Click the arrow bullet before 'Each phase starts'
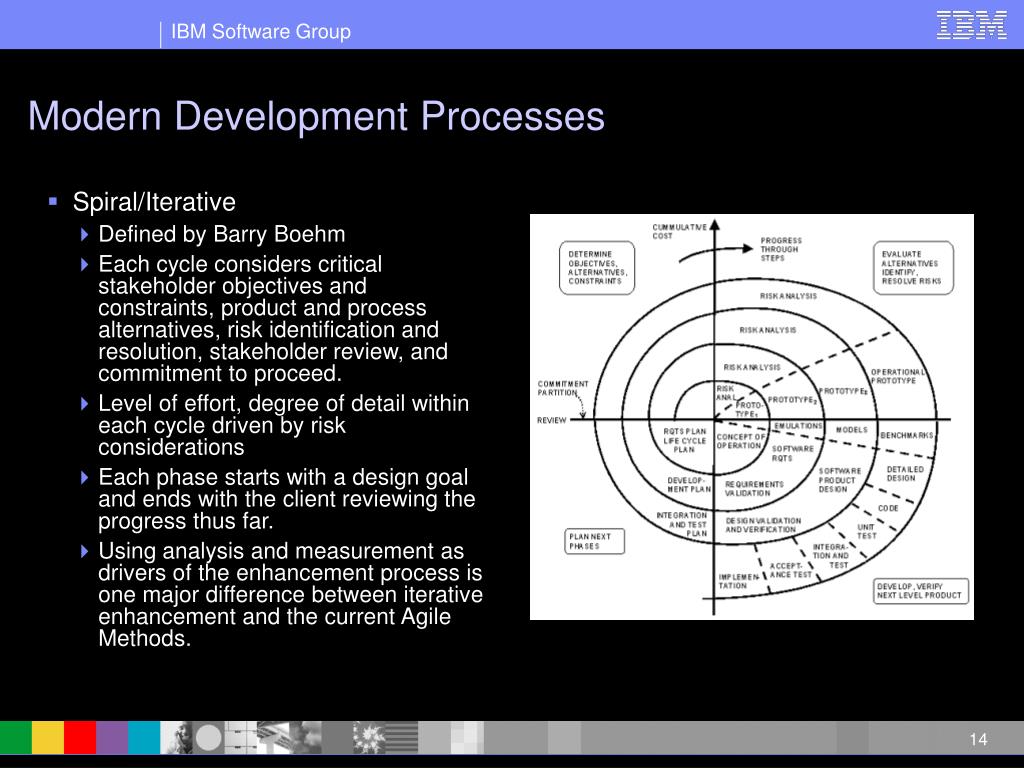The height and width of the screenshot is (768, 1024). 84,477
